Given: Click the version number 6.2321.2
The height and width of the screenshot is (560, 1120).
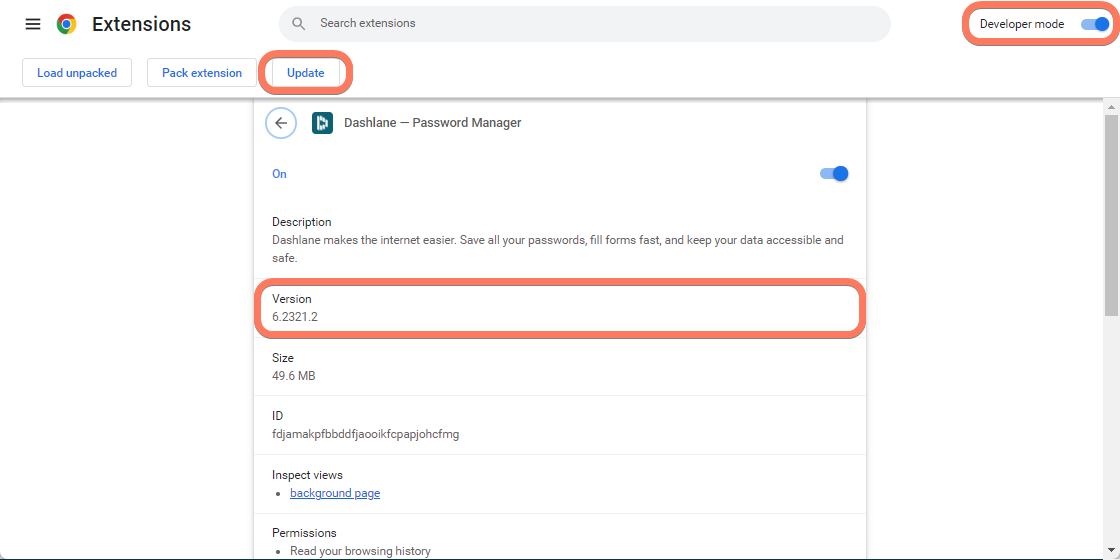Looking at the screenshot, I should click(x=295, y=316).
